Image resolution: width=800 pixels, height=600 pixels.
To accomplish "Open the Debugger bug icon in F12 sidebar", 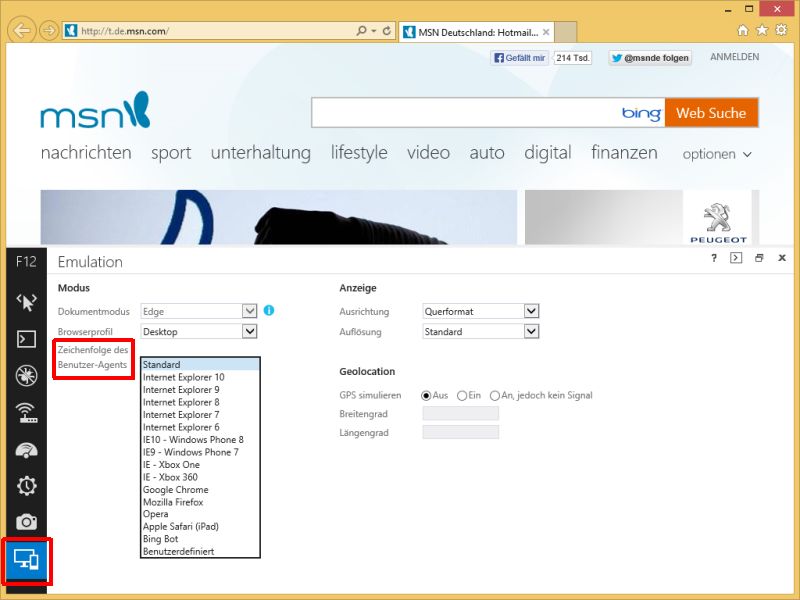I will (x=27, y=376).
